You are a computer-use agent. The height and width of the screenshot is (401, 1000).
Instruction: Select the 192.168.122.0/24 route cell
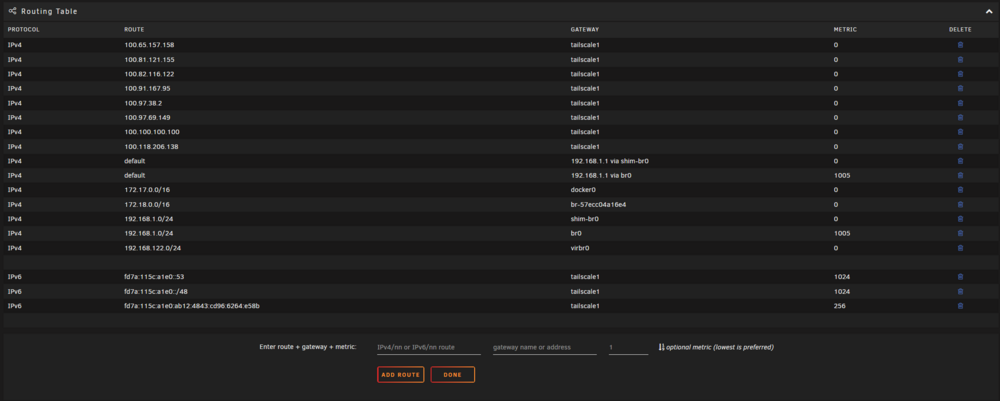tap(152, 248)
